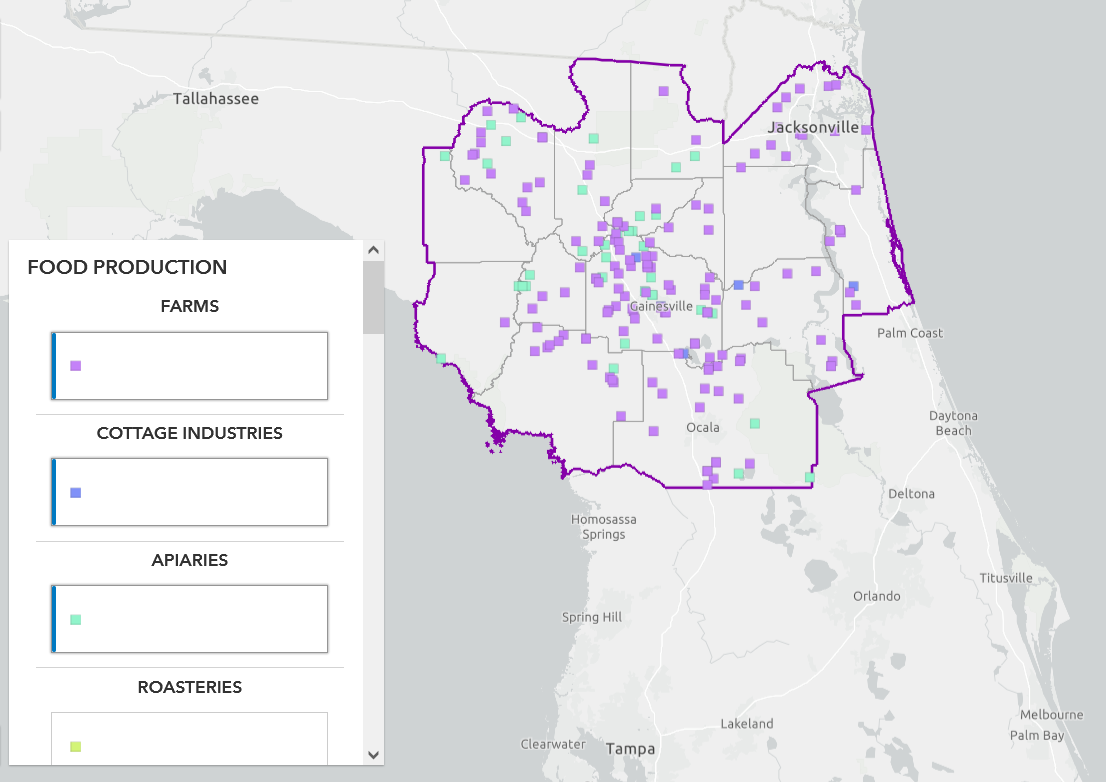Click the blue Cottage Industries legend square
1106x782 pixels.
pos(75,493)
